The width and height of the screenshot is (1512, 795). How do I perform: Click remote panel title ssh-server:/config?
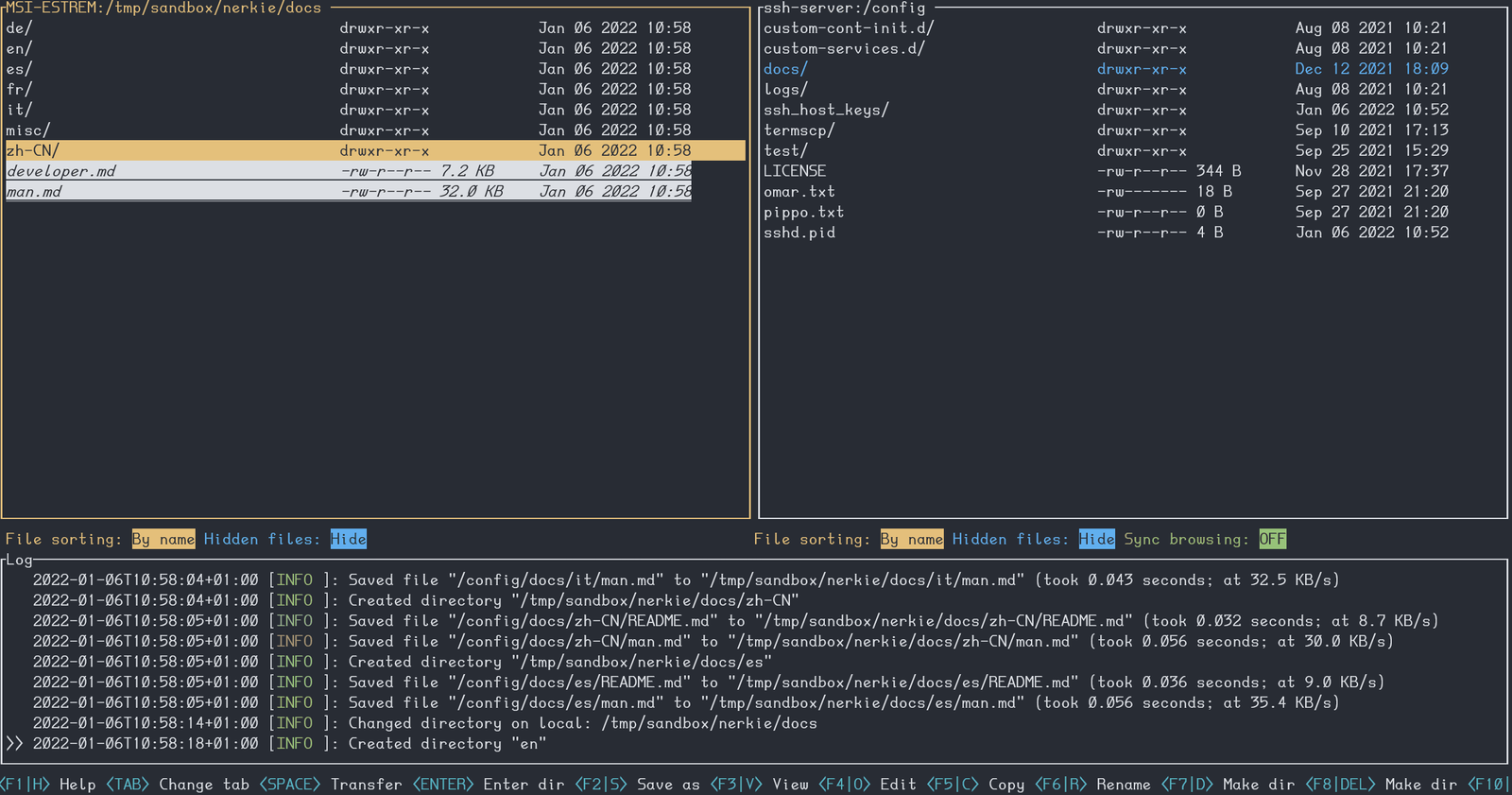pos(845,9)
